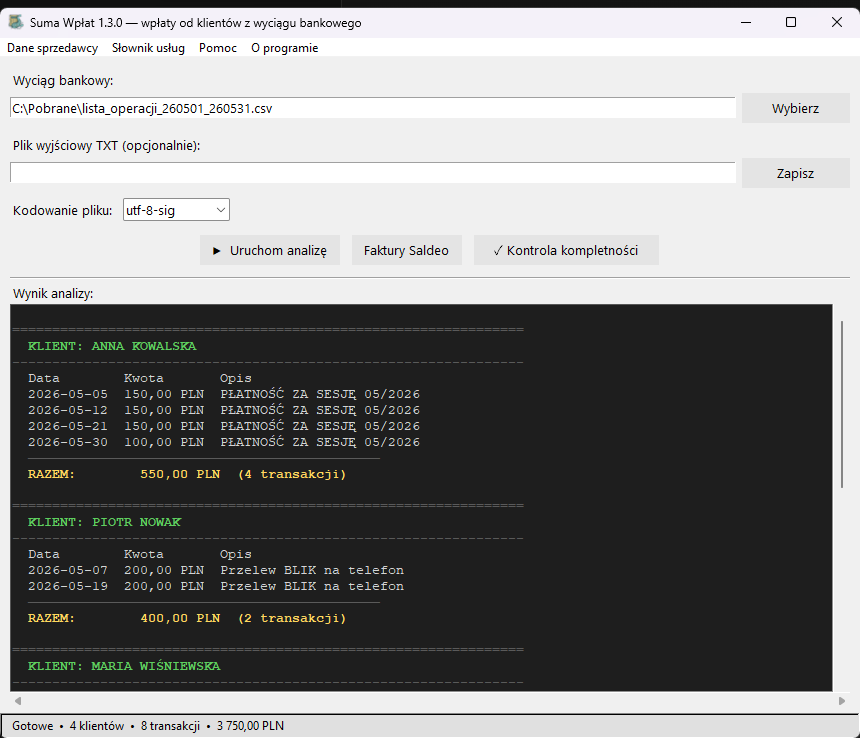The width and height of the screenshot is (860, 738).
Task: Open the Pomoc menu
Action: point(218,48)
